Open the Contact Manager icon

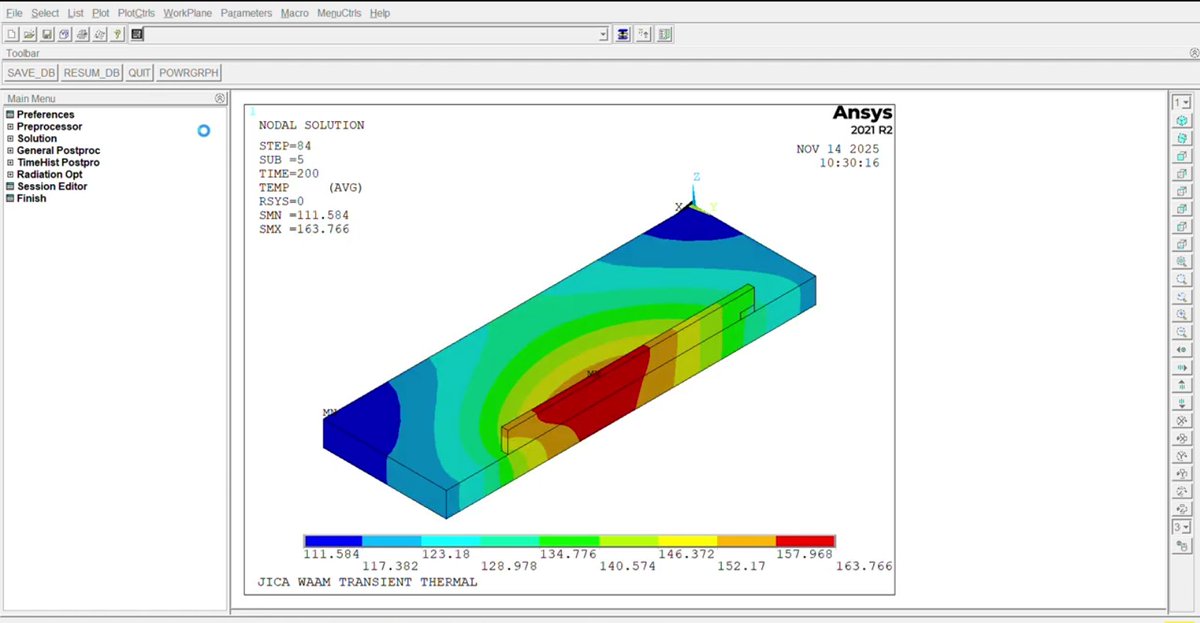click(665, 34)
